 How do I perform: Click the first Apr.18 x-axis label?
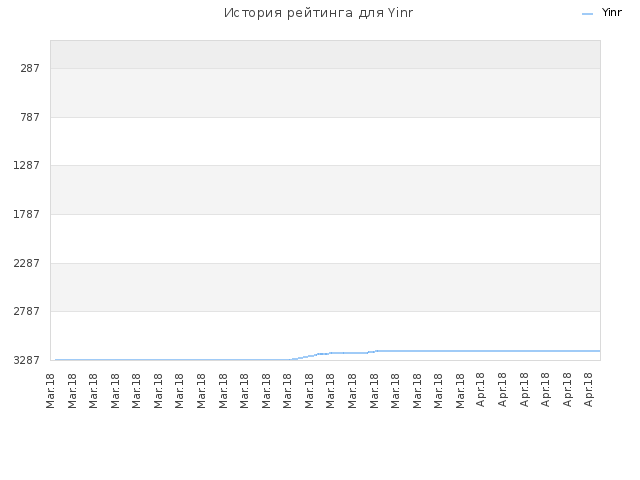tap(480, 390)
